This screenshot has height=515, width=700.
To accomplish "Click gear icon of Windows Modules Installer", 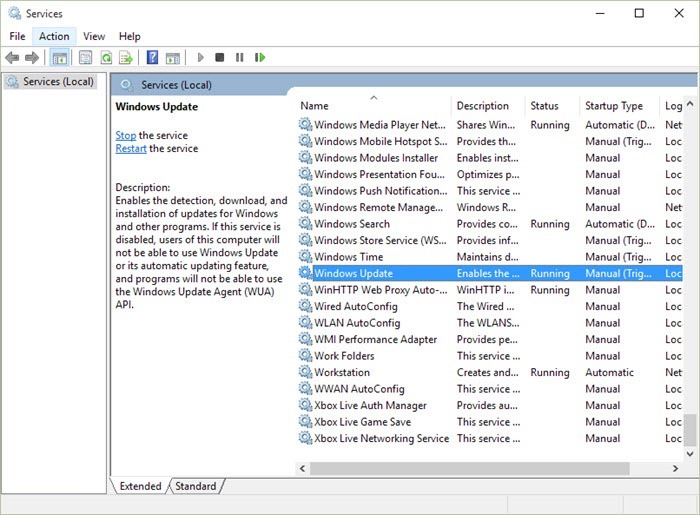I will [305, 157].
